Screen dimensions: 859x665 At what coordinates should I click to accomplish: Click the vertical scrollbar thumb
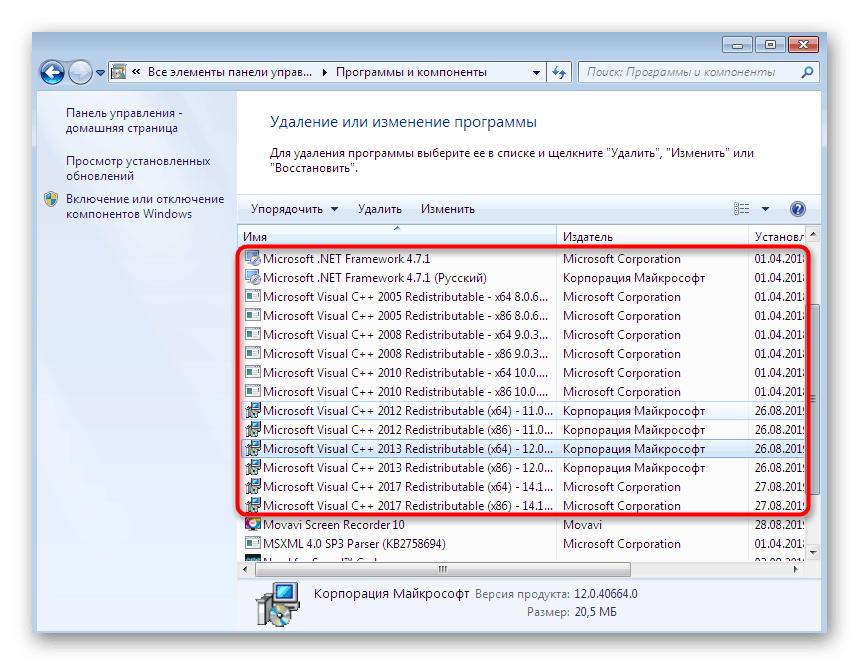pyautogui.click(x=814, y=399)
